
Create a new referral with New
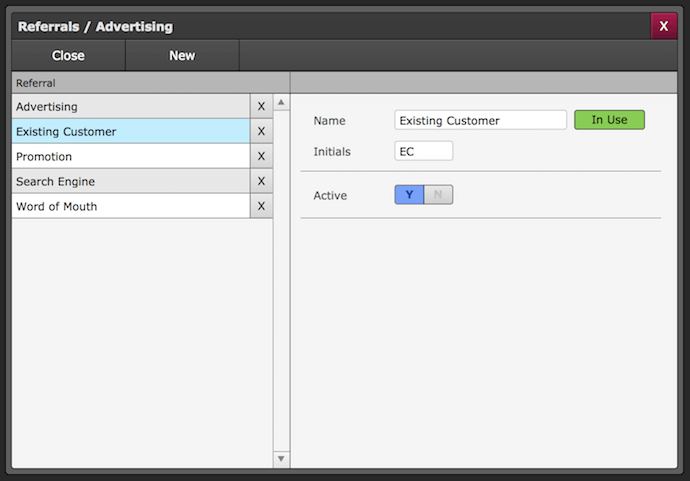click(182, 56)
